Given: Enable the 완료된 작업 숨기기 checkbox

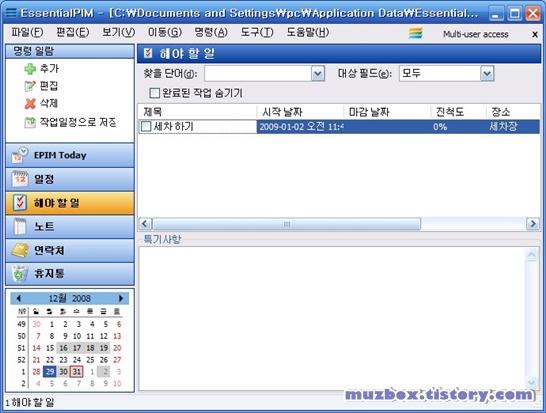Looking at the screenshot, I should click(x=154, y=93).
